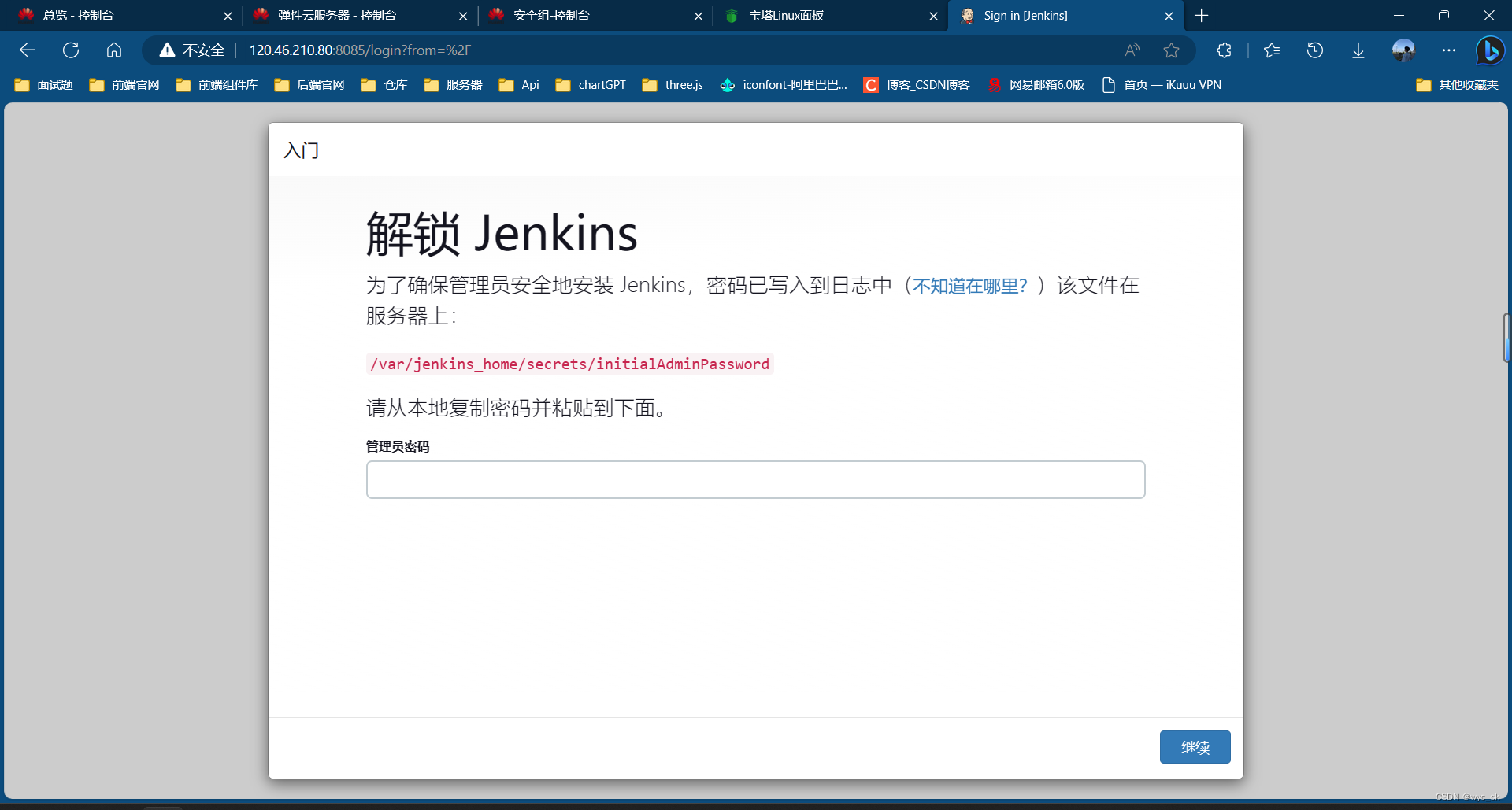Click the page vertical scrollbar thumb
This screenshot has width=1512, height=810.
coord(1506,338)
